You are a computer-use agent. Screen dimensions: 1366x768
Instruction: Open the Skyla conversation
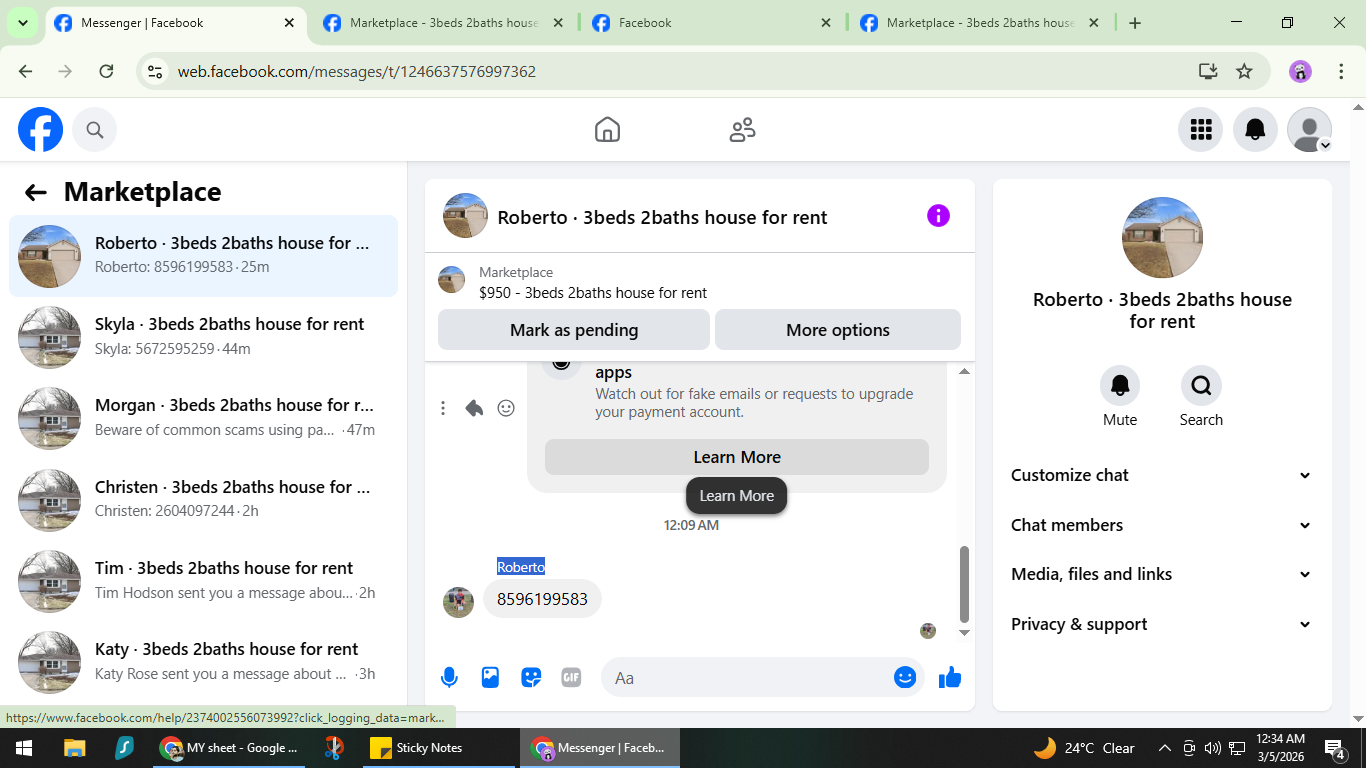point(204,337)
